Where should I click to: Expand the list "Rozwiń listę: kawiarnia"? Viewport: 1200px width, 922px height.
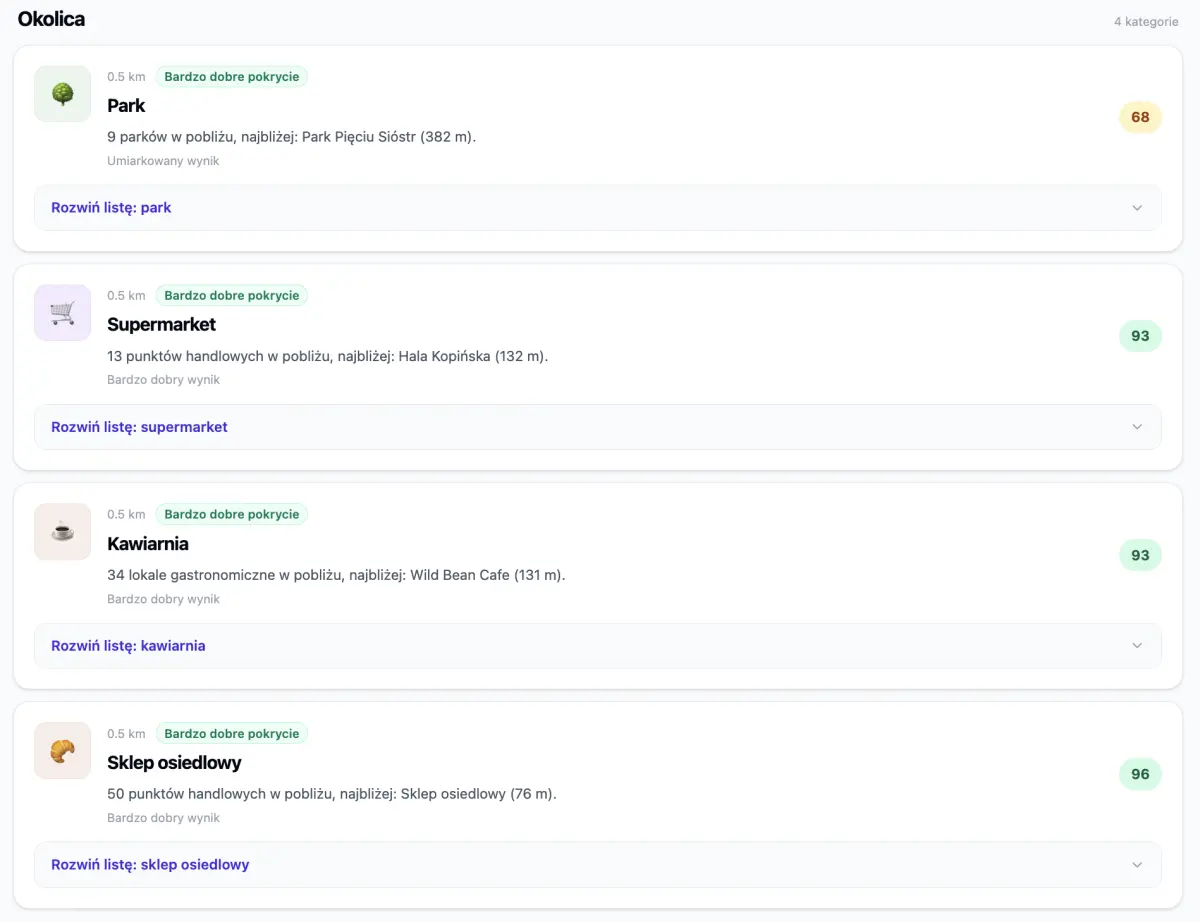tap(598, 646)
